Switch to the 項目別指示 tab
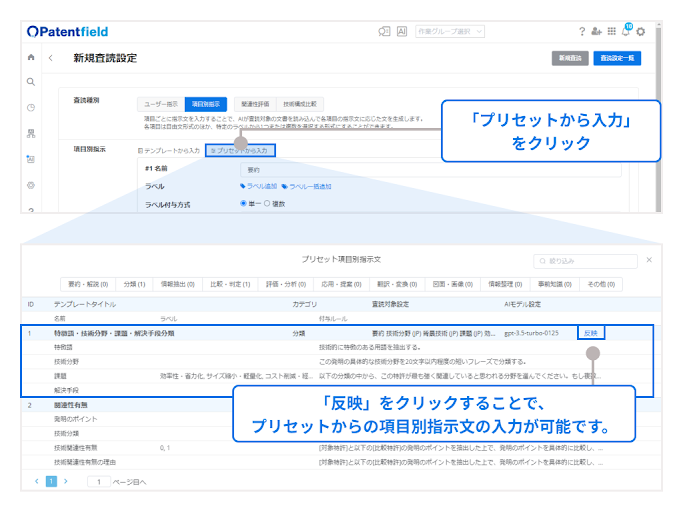 point(207,103)
